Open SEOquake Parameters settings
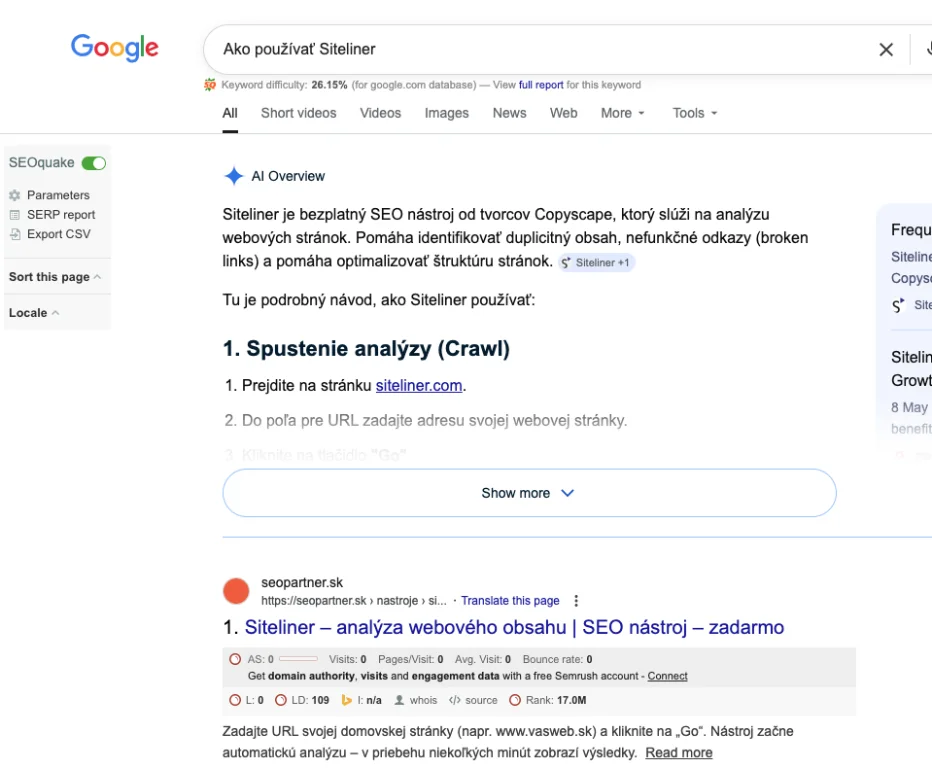The width and height of the screenshot is (932, 768). pos(57,195)
